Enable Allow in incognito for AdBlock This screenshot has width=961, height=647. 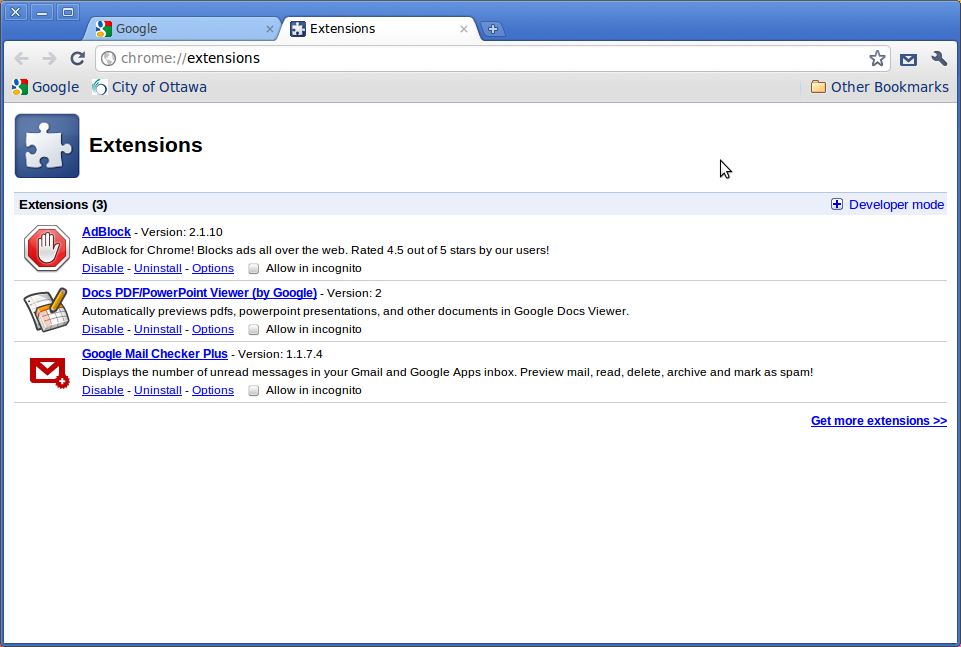(x=254, y=268)
